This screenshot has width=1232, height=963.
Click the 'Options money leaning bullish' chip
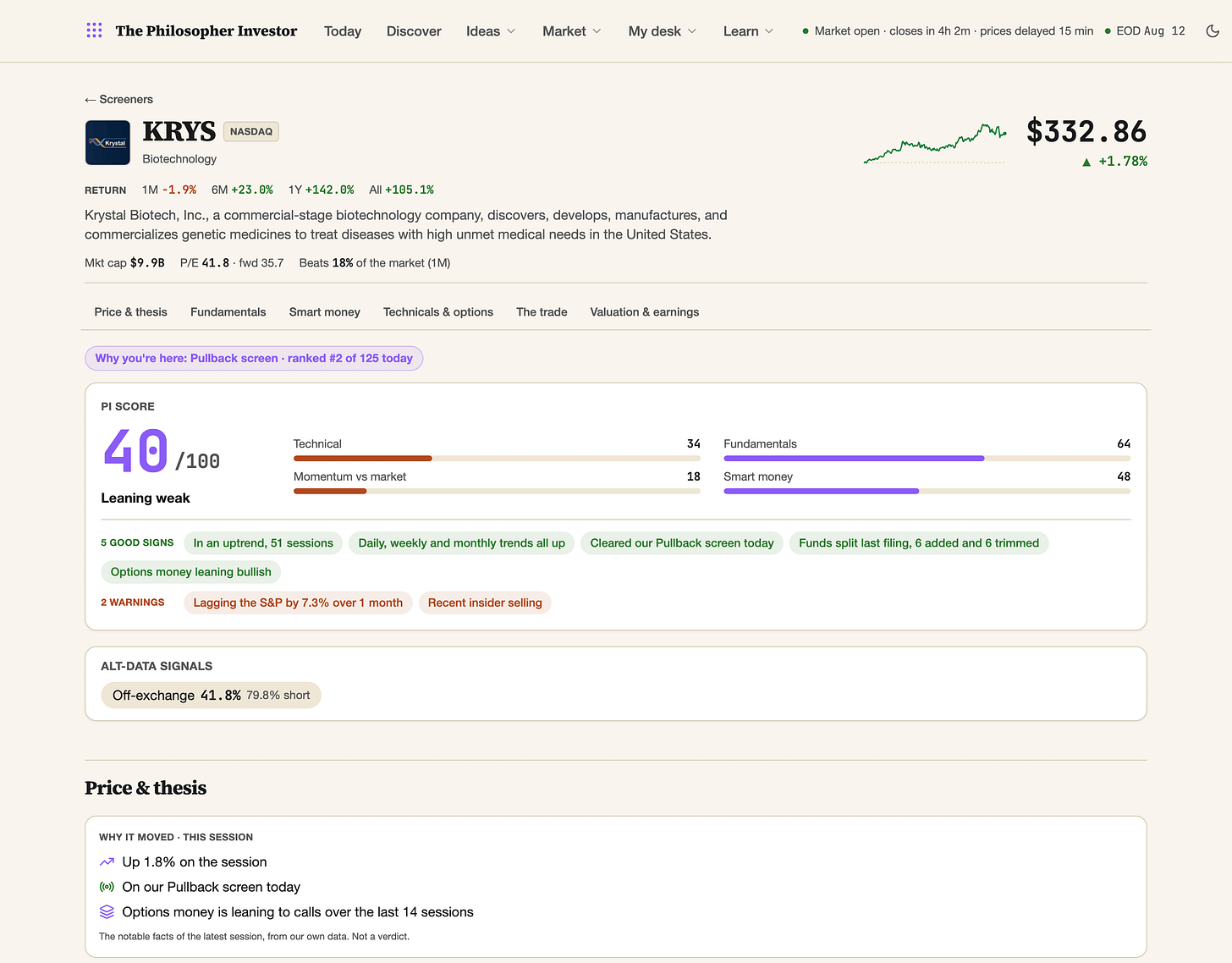coord(191,572)
